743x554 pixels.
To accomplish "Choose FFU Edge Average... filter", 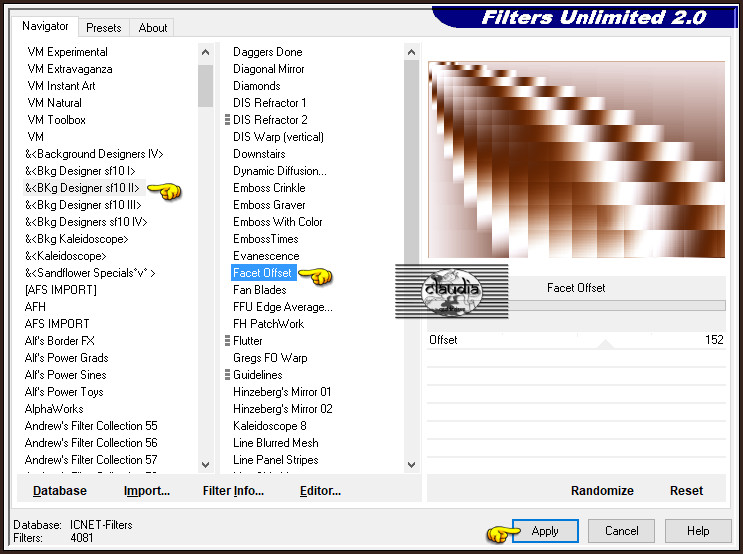I will [x=283, y=307].
